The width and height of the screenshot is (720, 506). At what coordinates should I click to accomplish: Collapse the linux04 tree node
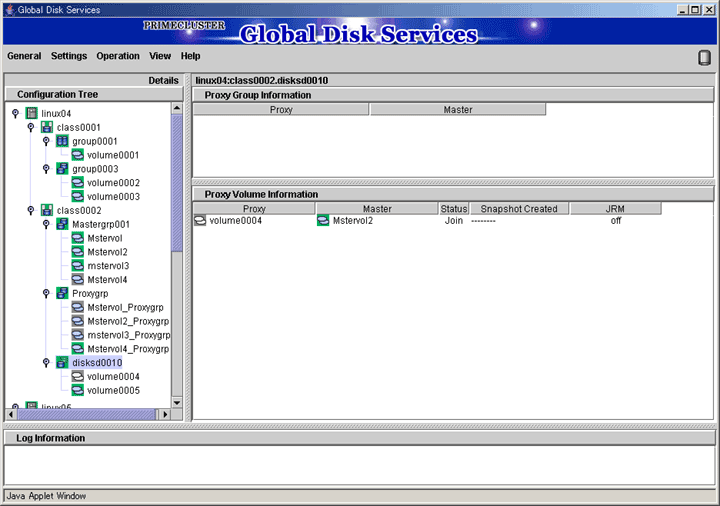coord(16,113)
